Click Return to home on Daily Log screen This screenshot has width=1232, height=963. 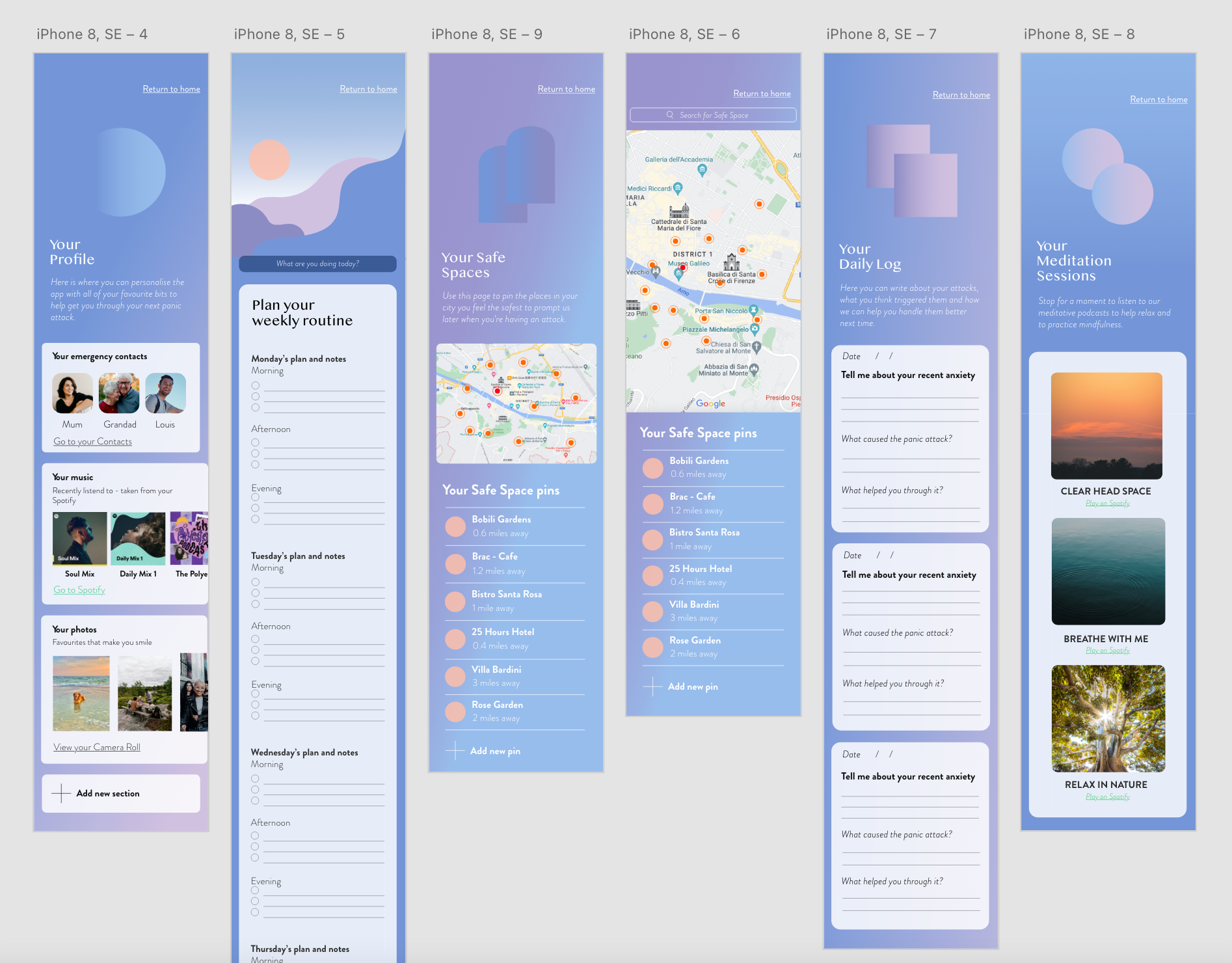[961, 95]
